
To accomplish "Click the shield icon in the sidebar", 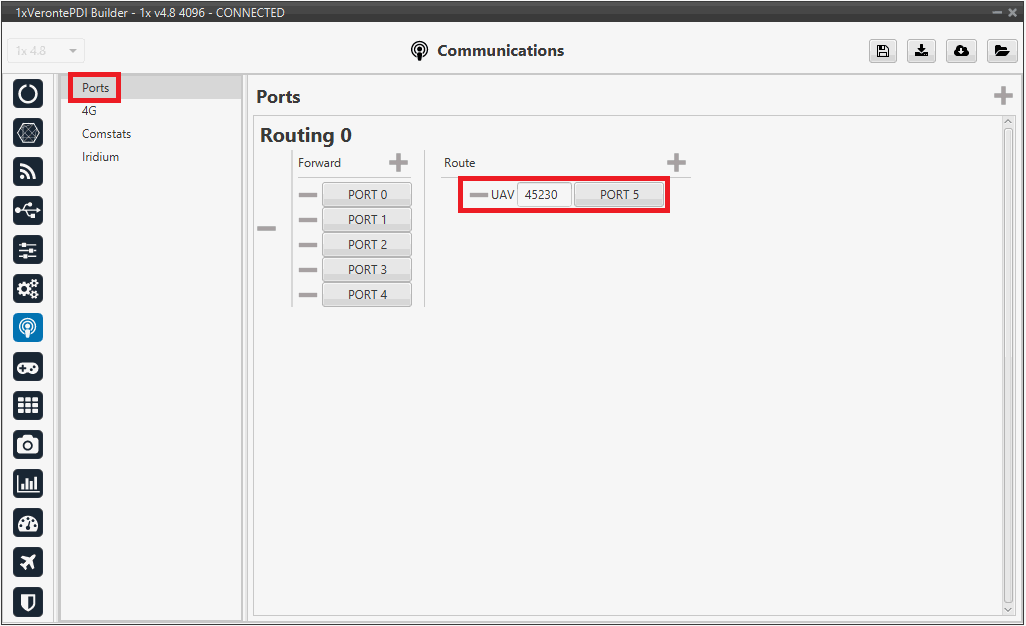I will pyautogui.click(x=28, y=601).
